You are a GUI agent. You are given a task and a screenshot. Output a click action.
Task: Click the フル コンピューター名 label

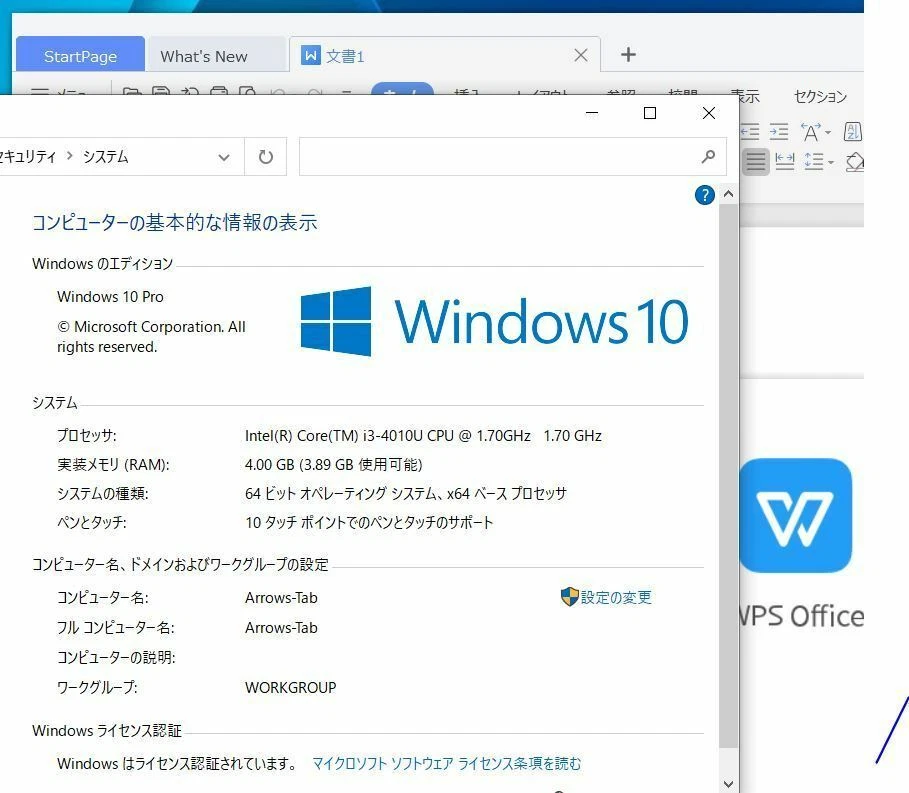115,628
